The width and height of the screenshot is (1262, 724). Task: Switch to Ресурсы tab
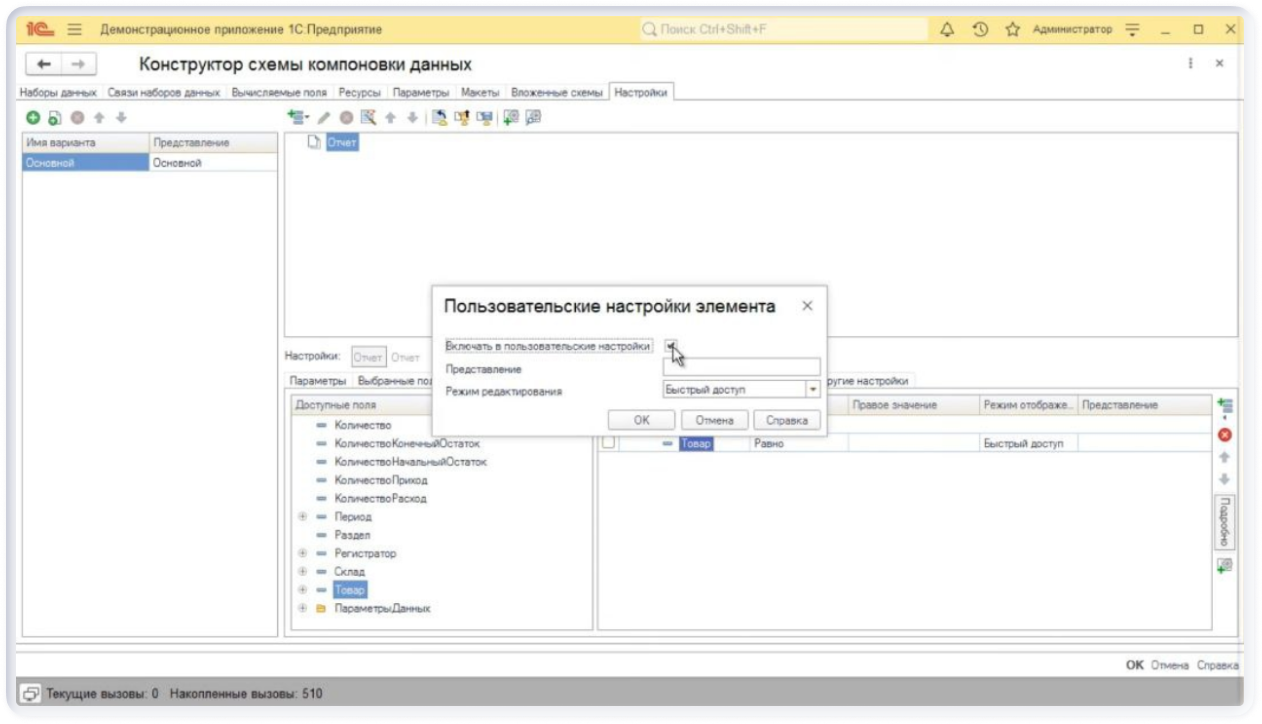(359, 93)
